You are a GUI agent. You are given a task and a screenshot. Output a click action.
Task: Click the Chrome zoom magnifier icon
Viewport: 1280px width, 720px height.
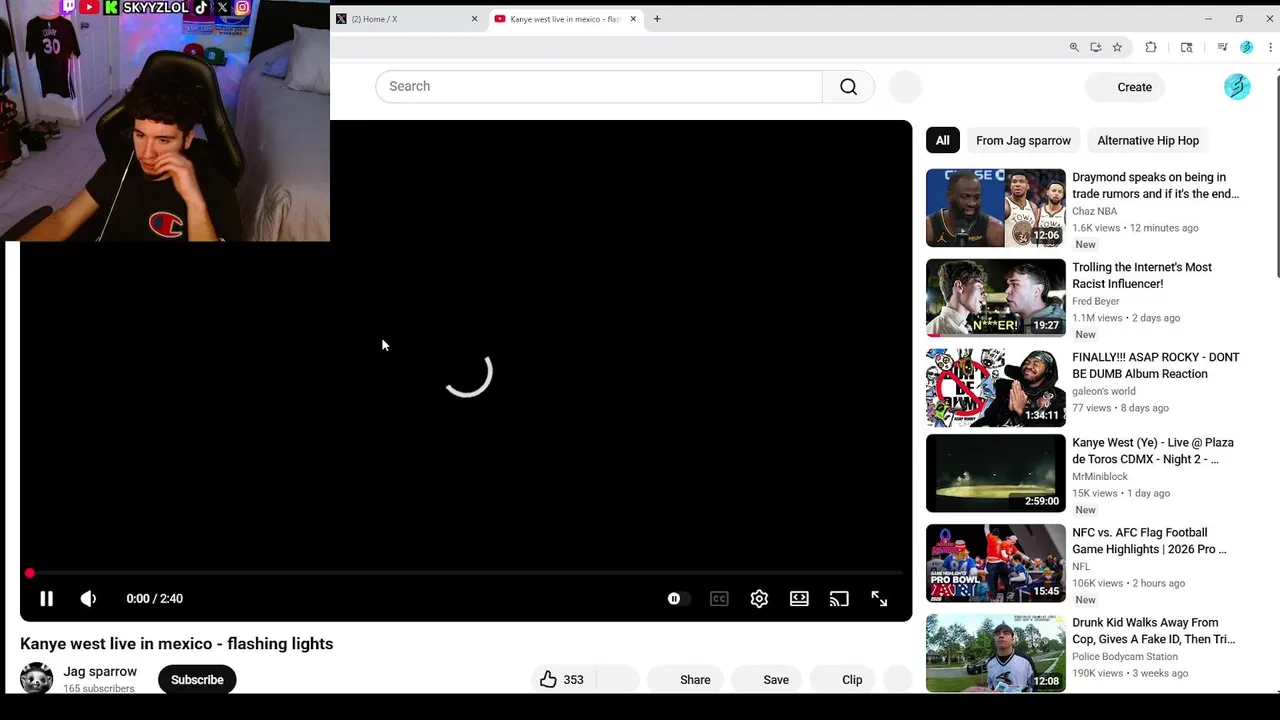[1074, 47]
